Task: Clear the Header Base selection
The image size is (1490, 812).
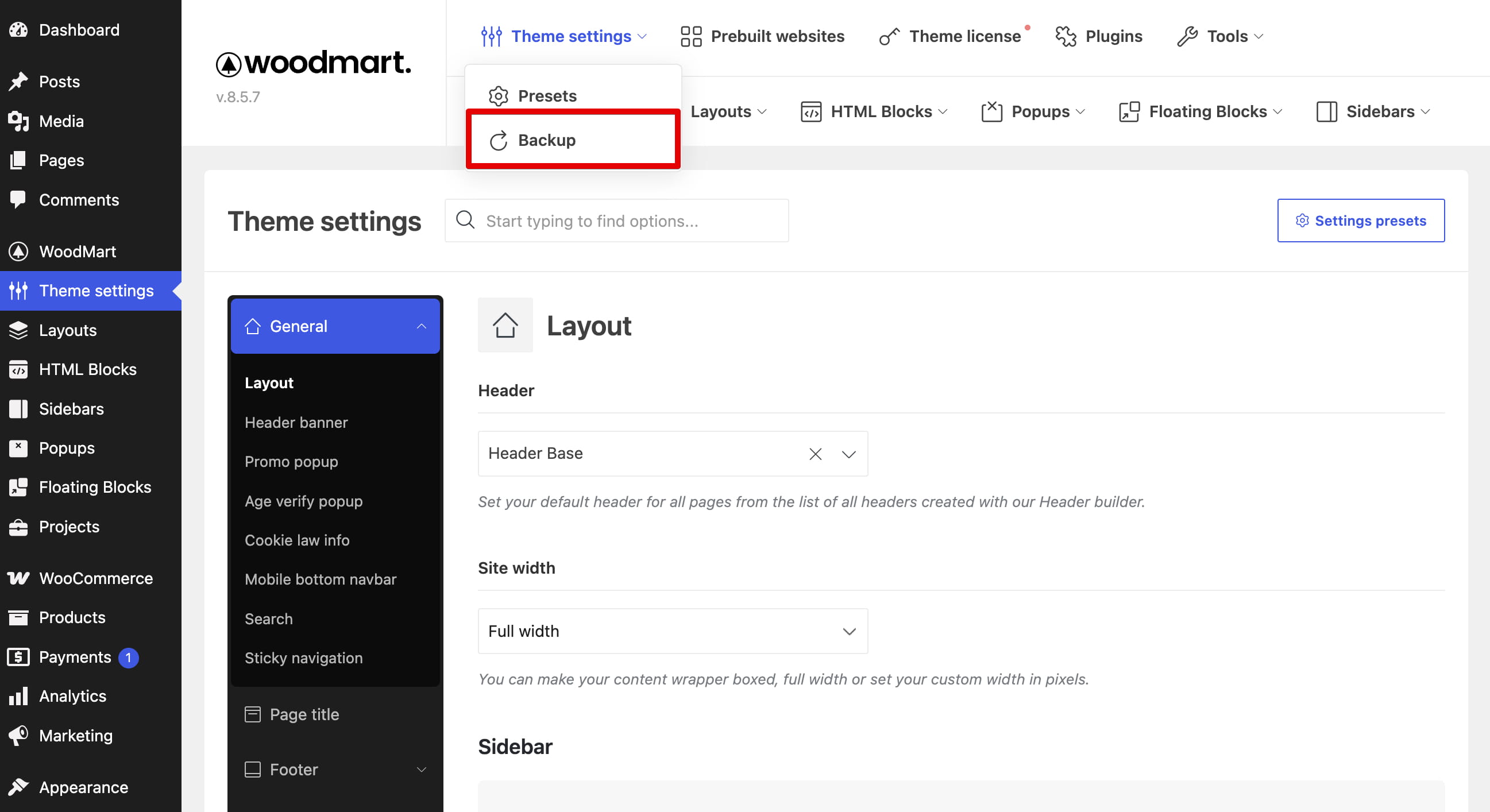Action: point(816,454)
